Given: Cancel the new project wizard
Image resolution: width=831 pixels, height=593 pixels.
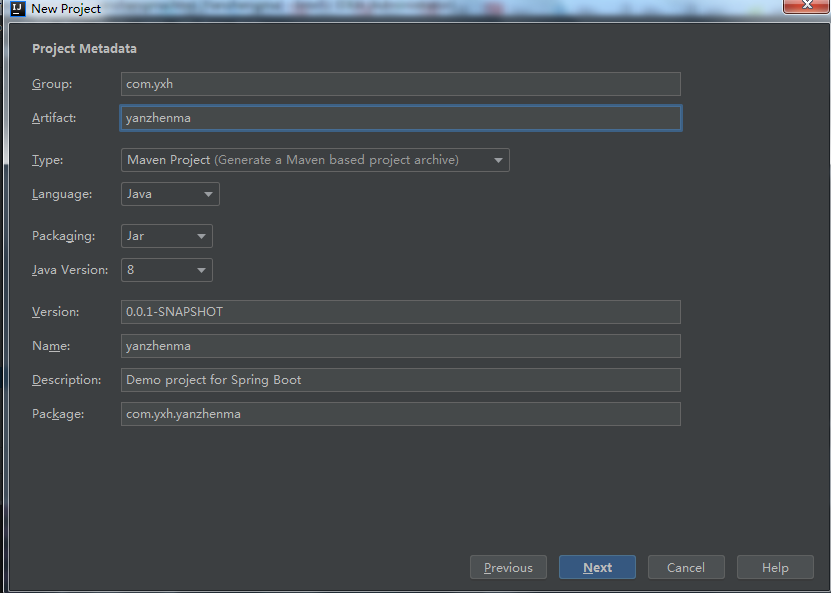Looking at the screenshot, I should (686, 567).
